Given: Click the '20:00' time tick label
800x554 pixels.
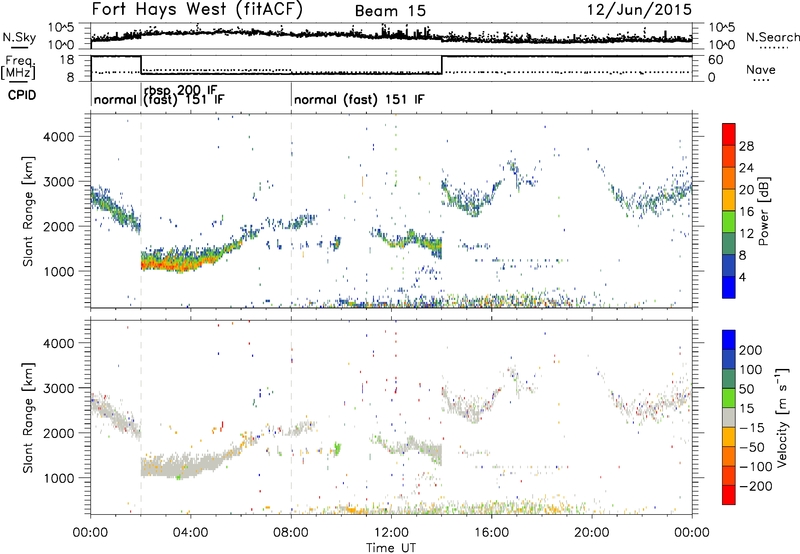Looking at the screenshot, I should pos(591,533).
